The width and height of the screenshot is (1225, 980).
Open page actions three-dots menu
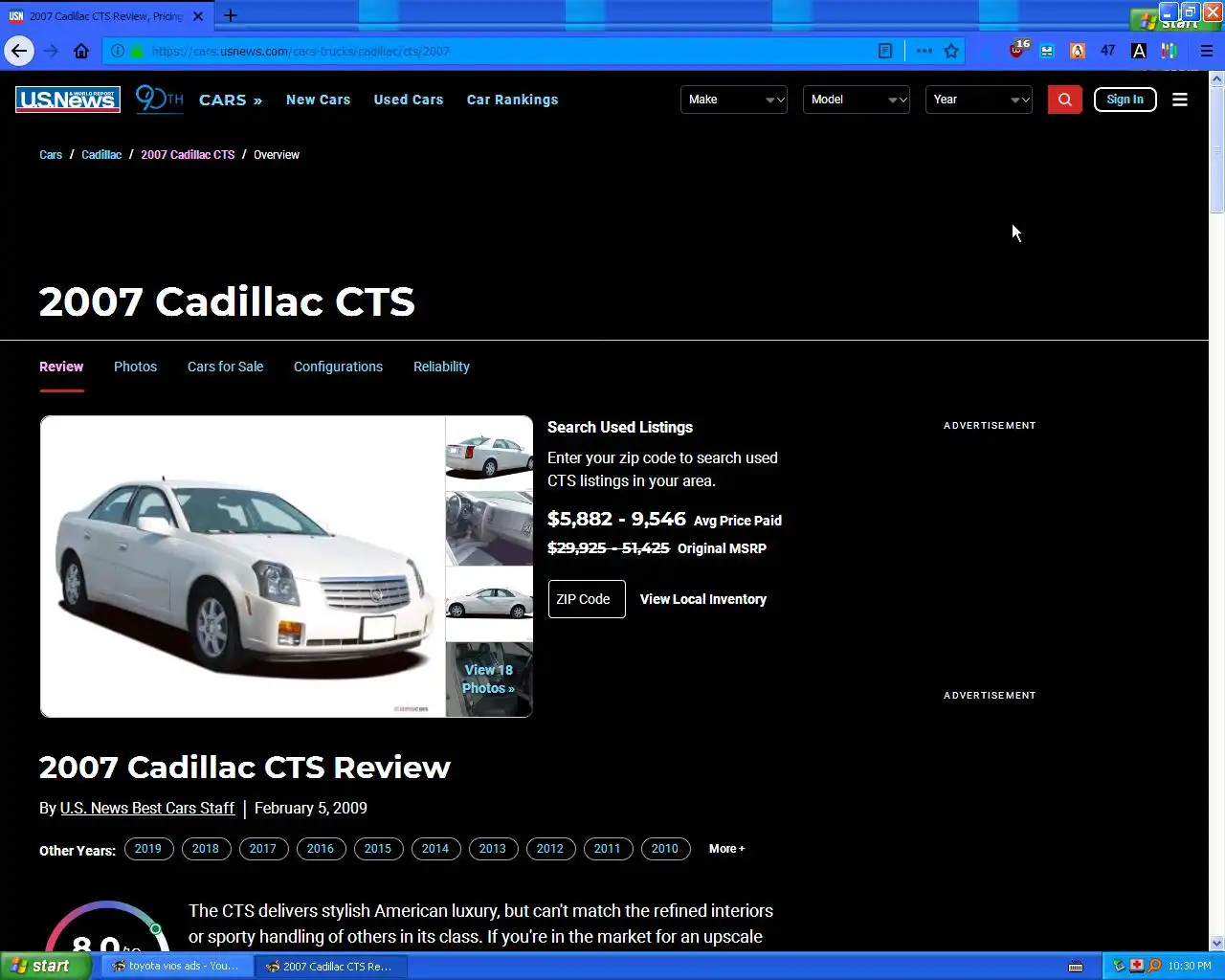pos(924,51)
